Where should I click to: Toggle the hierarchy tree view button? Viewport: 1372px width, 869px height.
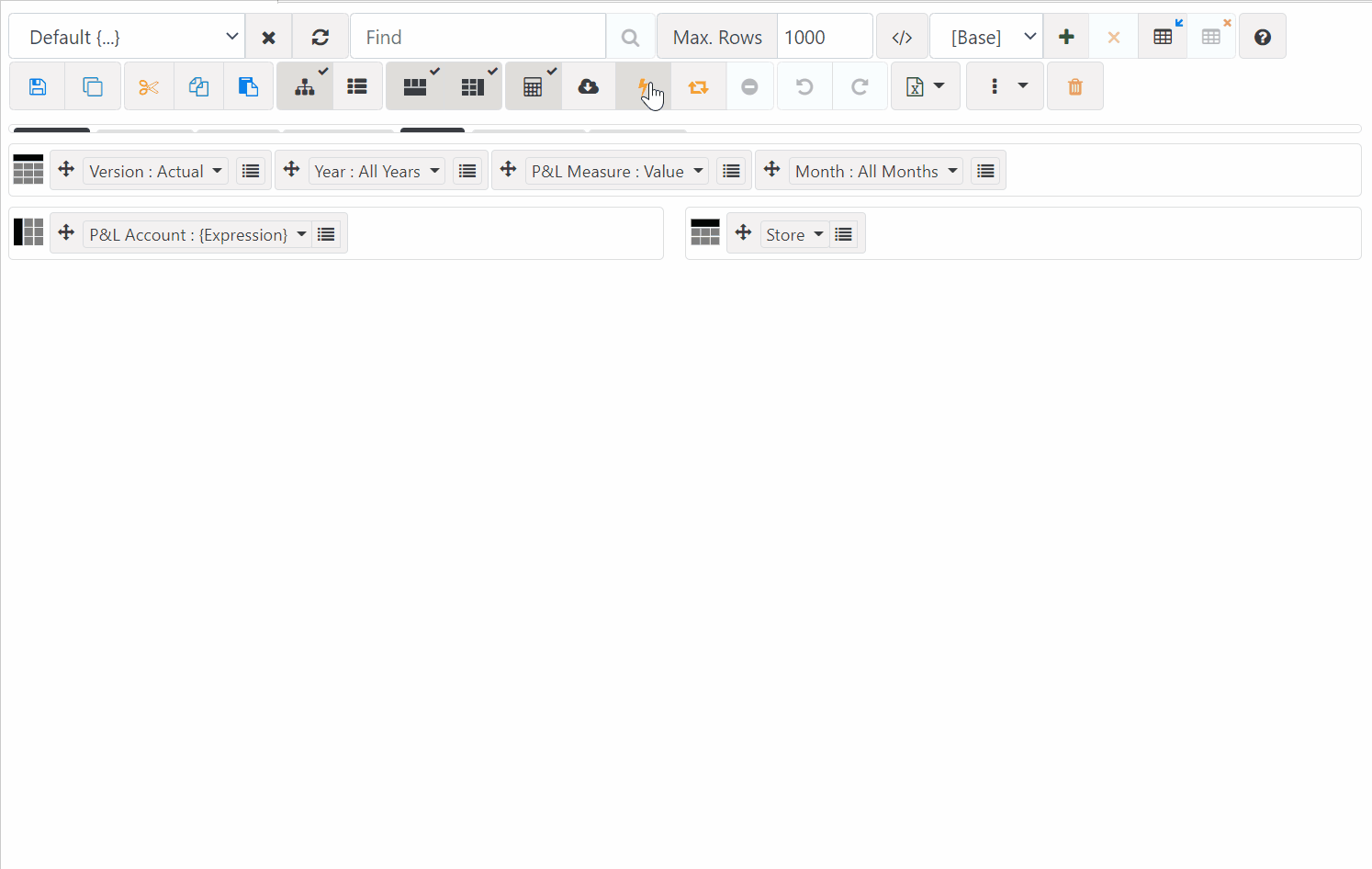(305, 87)
